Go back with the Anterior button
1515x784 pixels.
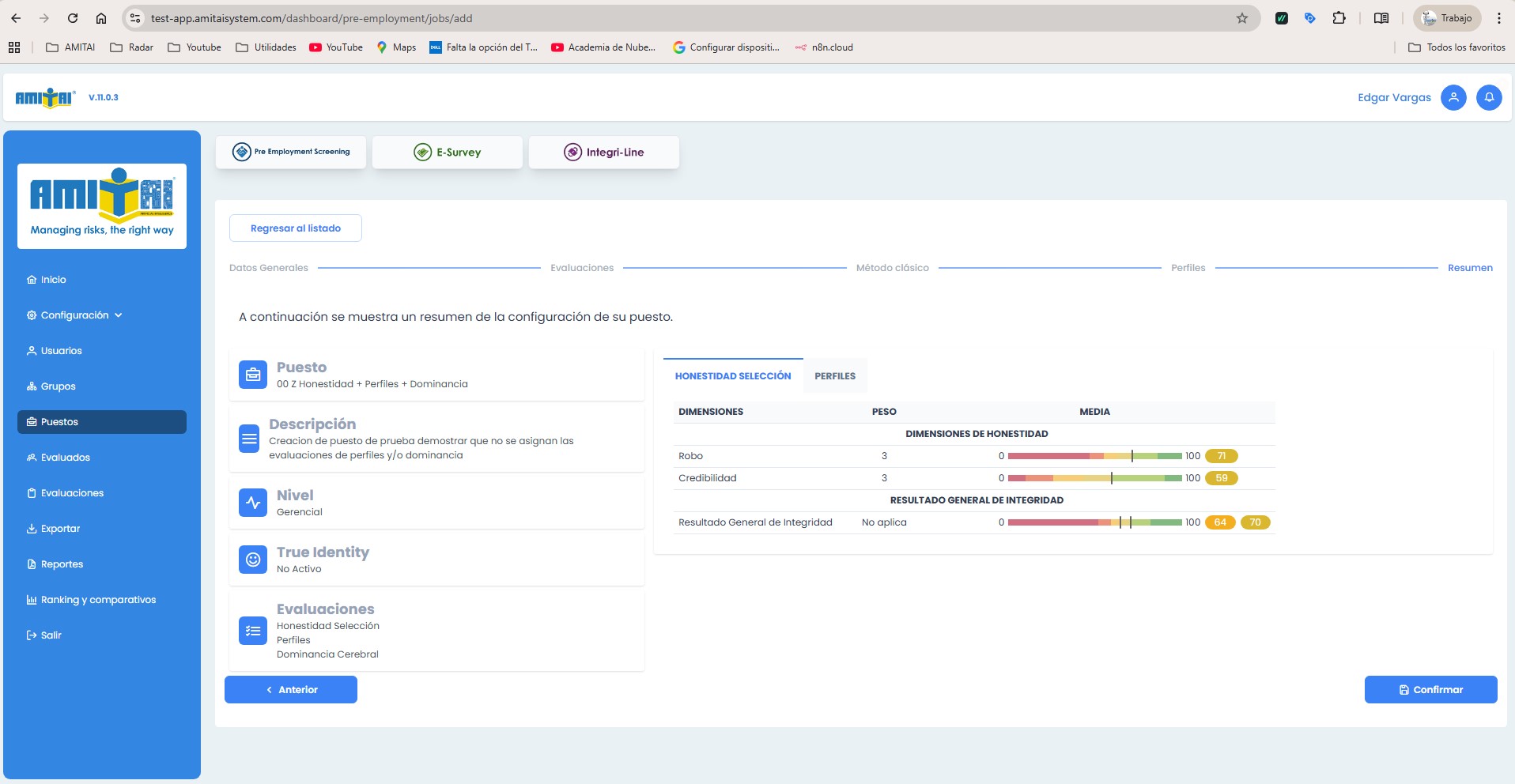291,690
